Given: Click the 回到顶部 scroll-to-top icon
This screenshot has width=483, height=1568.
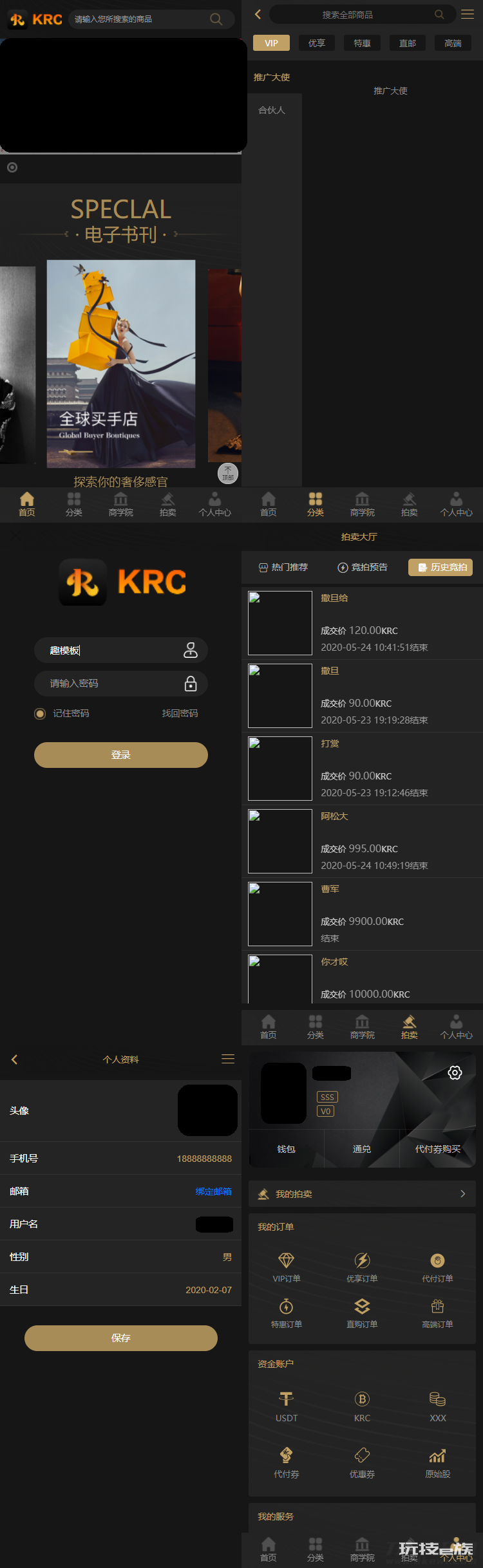Looking at the screenshot, I should (x=228, y=473).
